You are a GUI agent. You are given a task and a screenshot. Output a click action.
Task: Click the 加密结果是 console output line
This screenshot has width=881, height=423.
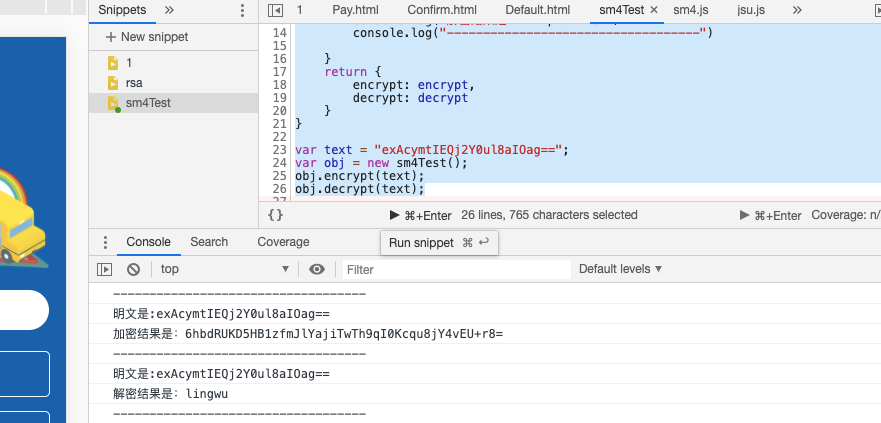click(308, 334)
